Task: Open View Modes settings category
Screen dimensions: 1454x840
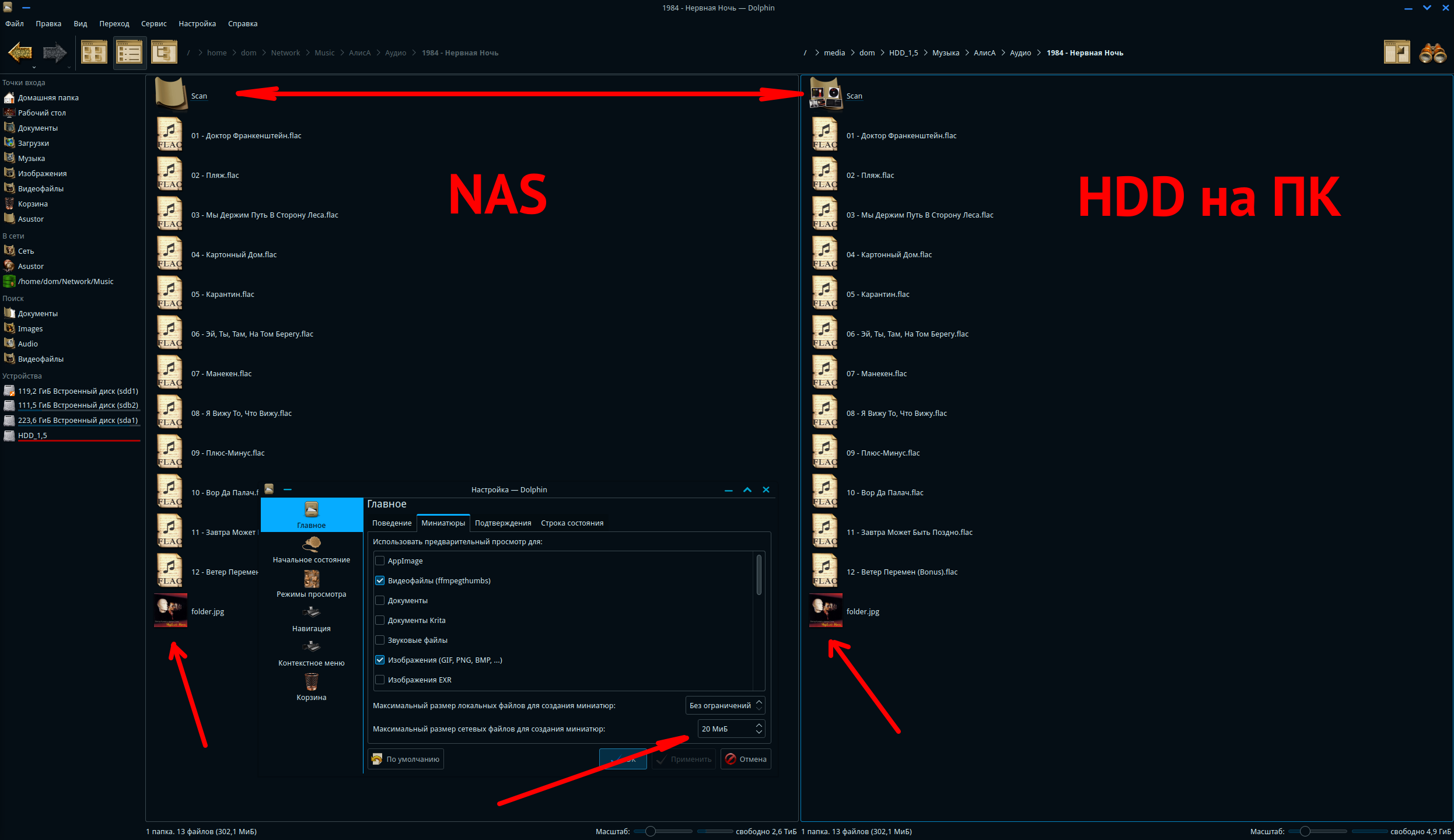Action: coord(311,584)
